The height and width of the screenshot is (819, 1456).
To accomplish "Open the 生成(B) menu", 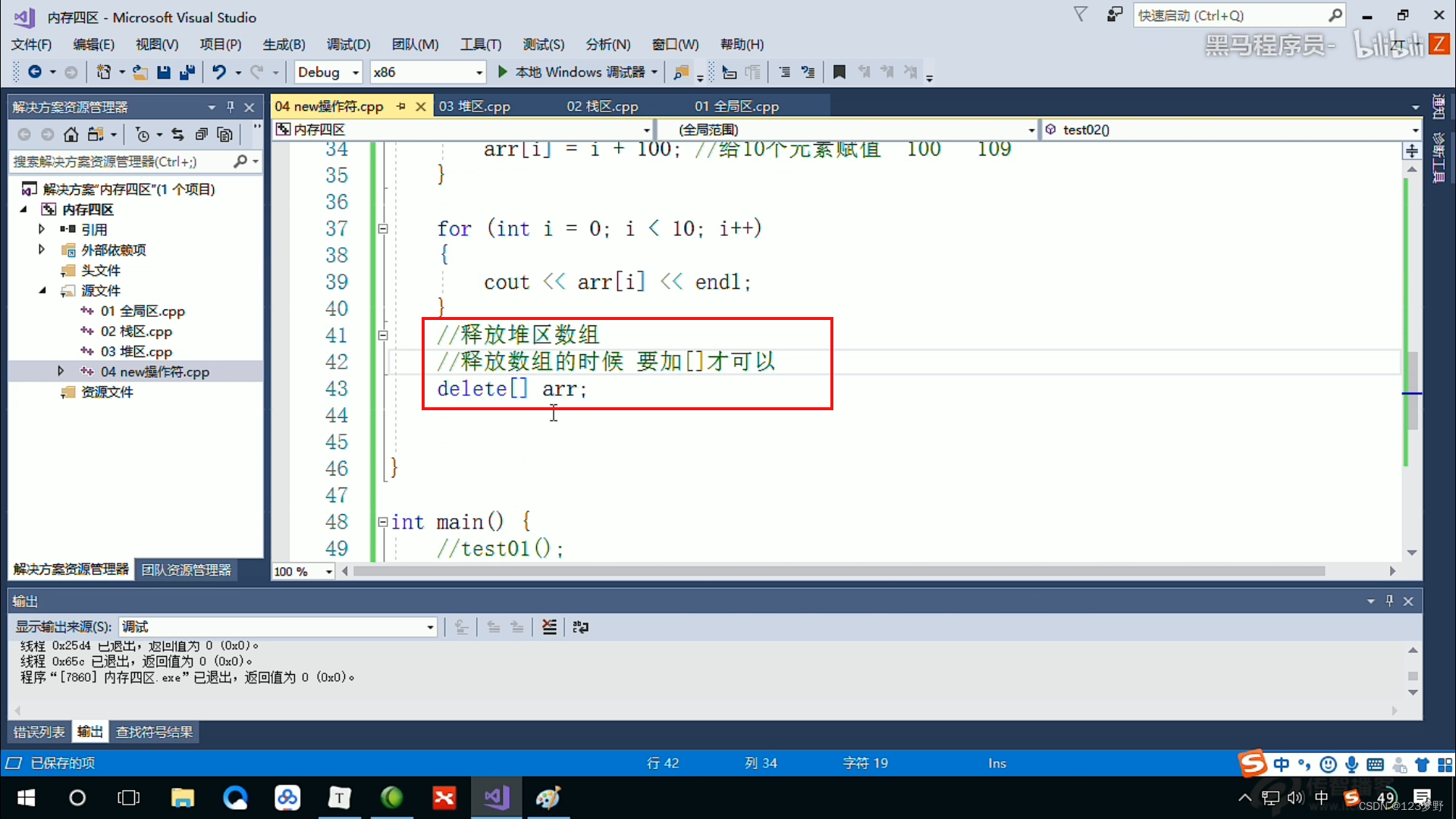I will coord(284,44).
